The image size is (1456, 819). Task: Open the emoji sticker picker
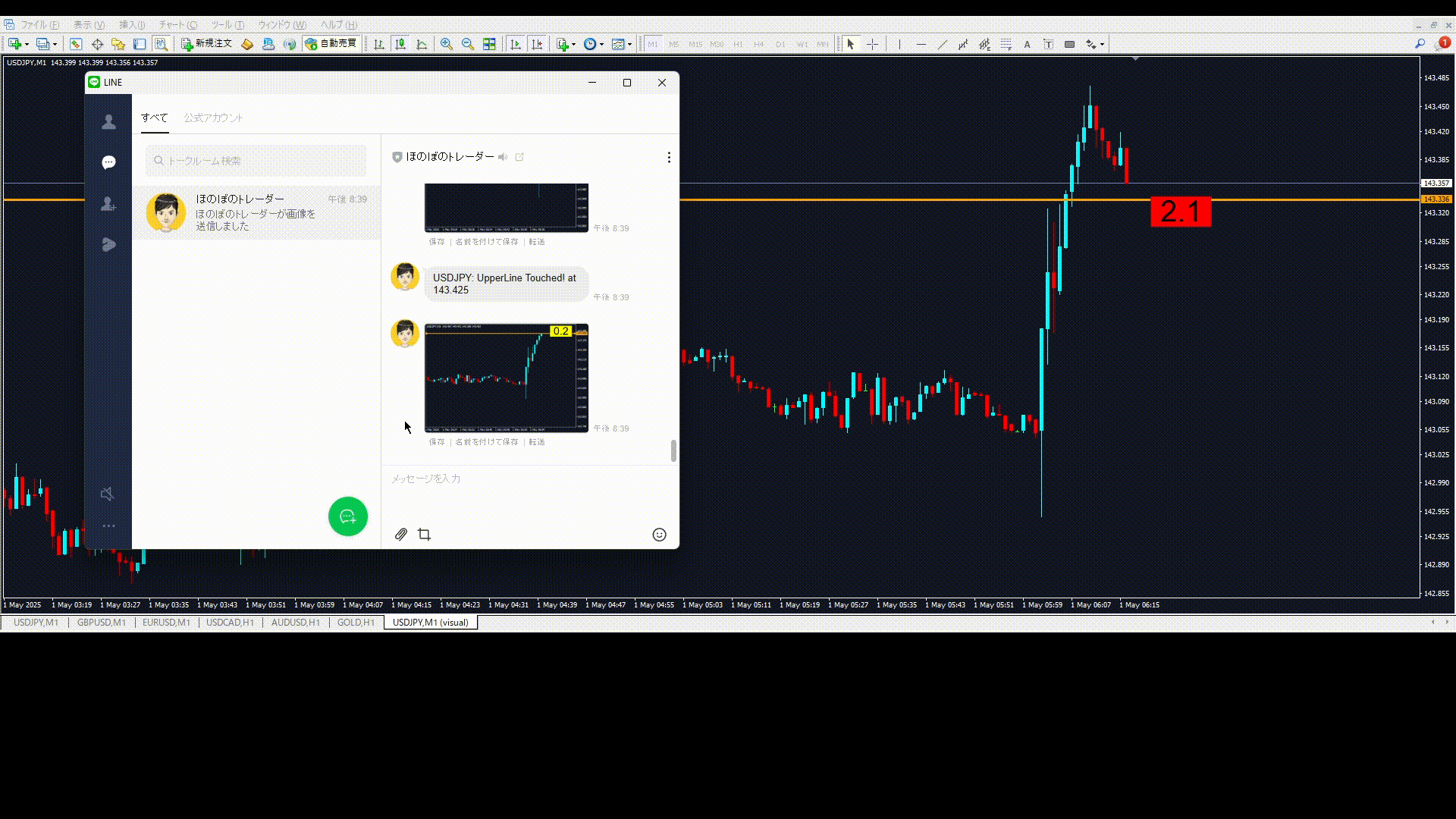click(x=659, y=535)
